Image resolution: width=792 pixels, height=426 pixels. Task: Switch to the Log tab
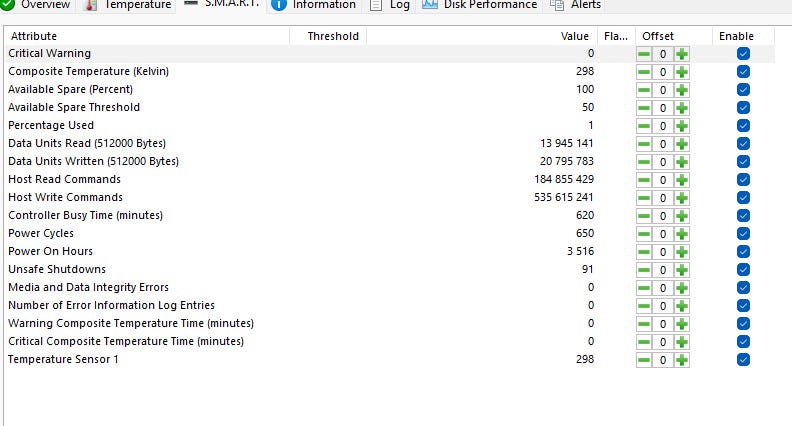pyautogui.click(x=389, y=5)
